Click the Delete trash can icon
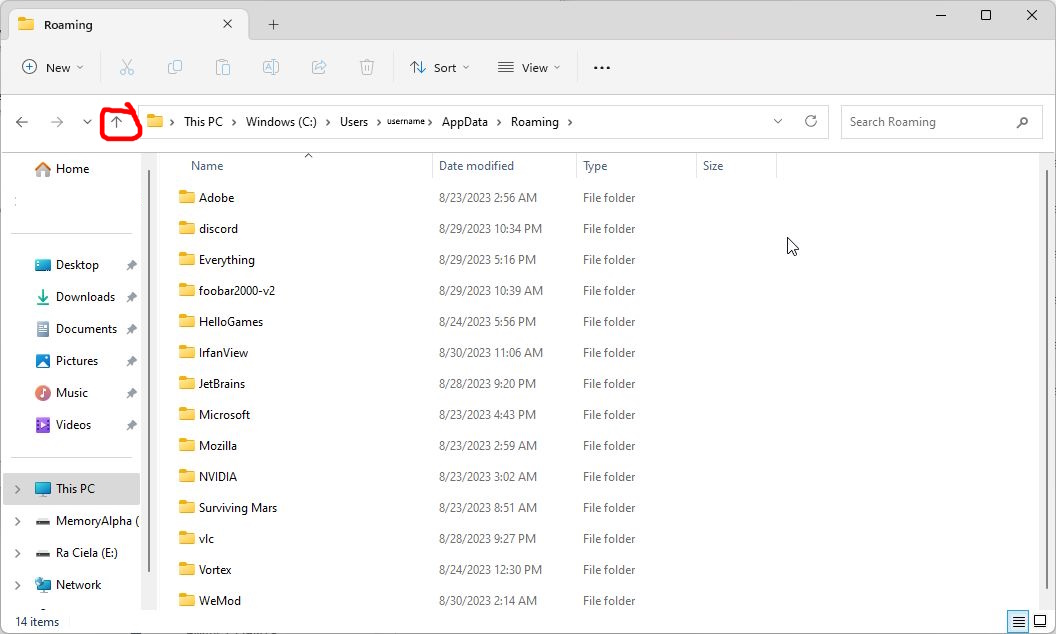 pos(367,67)
